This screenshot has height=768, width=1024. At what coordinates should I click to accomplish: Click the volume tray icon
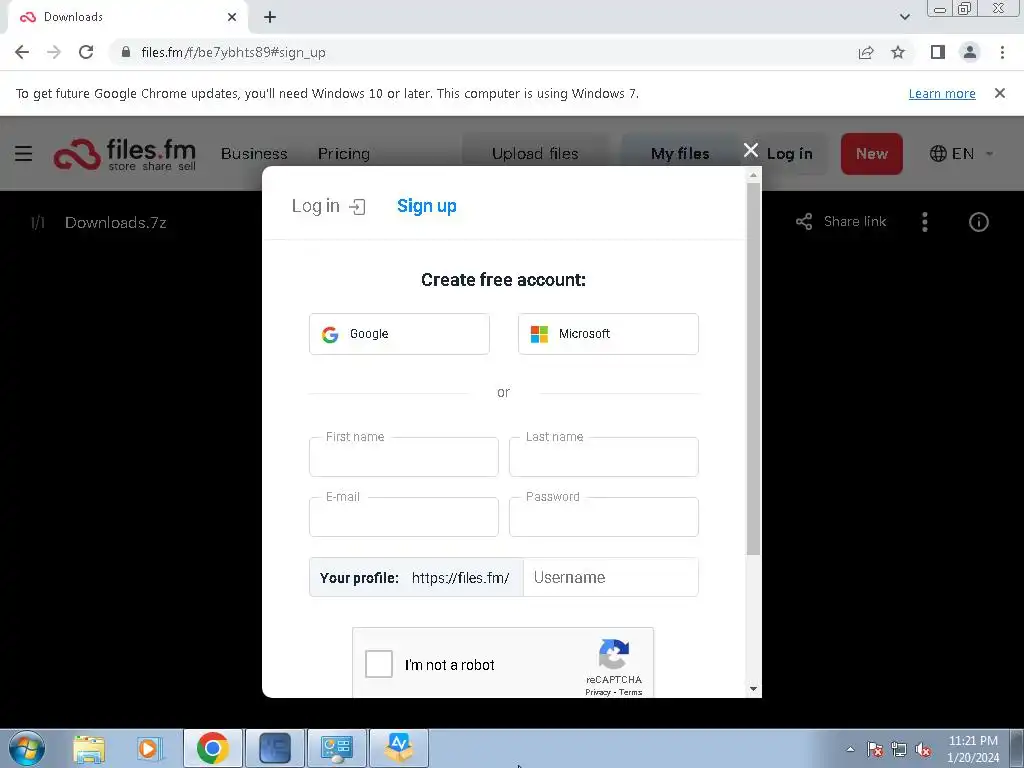click(923, 750)
